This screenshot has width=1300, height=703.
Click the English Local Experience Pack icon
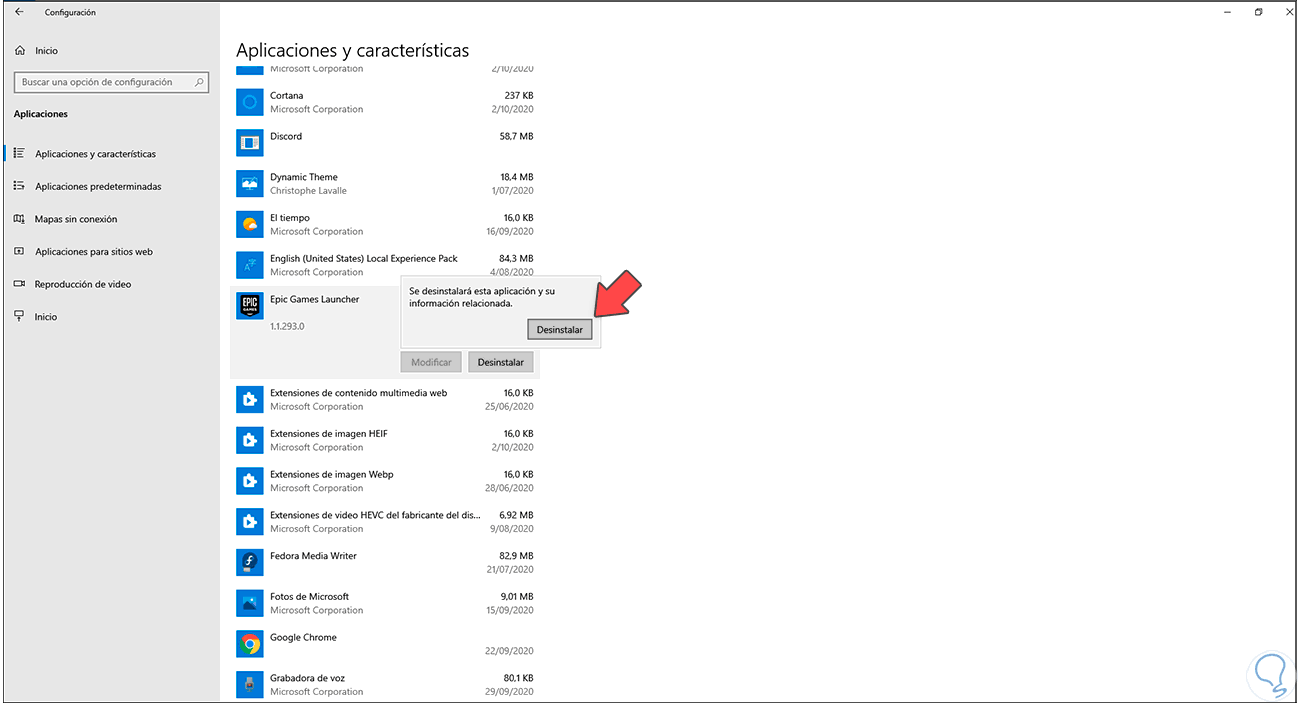[x=250, y=265]
